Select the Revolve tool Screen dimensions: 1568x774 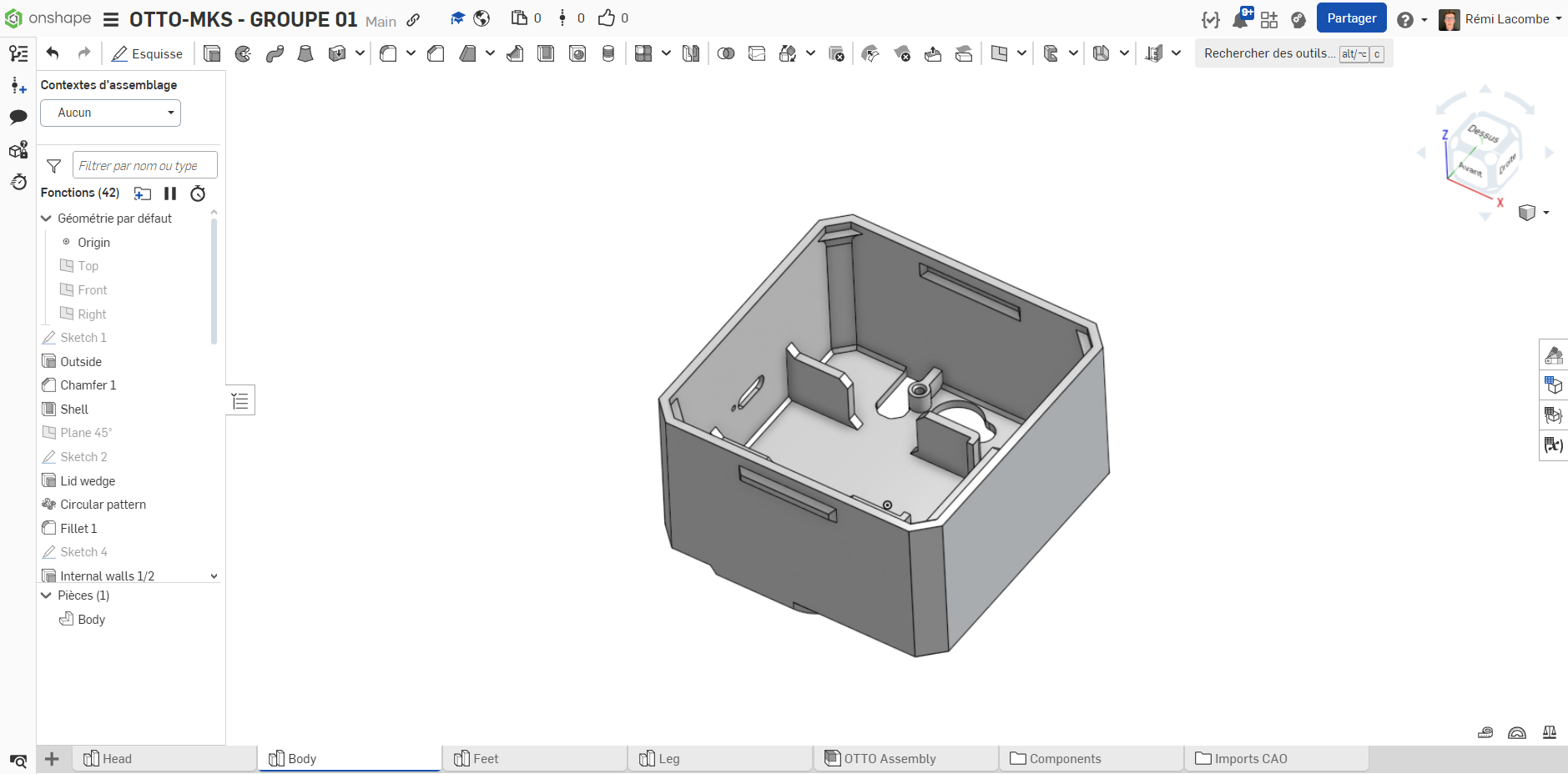tap(243, 54)
